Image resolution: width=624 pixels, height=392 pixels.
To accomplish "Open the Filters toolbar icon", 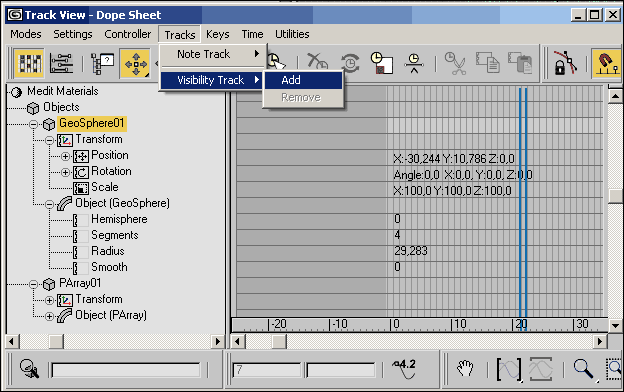I will (x=102, y=63).
